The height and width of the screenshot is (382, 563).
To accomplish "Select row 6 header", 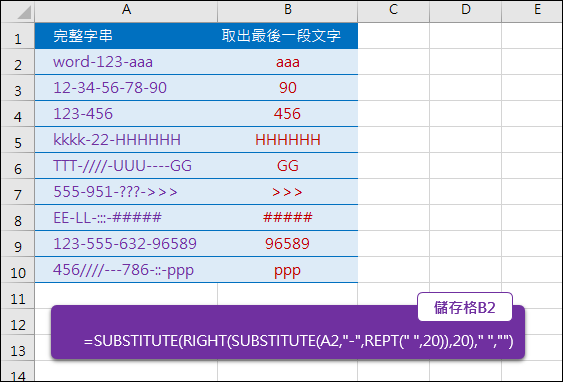I will [18, 166].
